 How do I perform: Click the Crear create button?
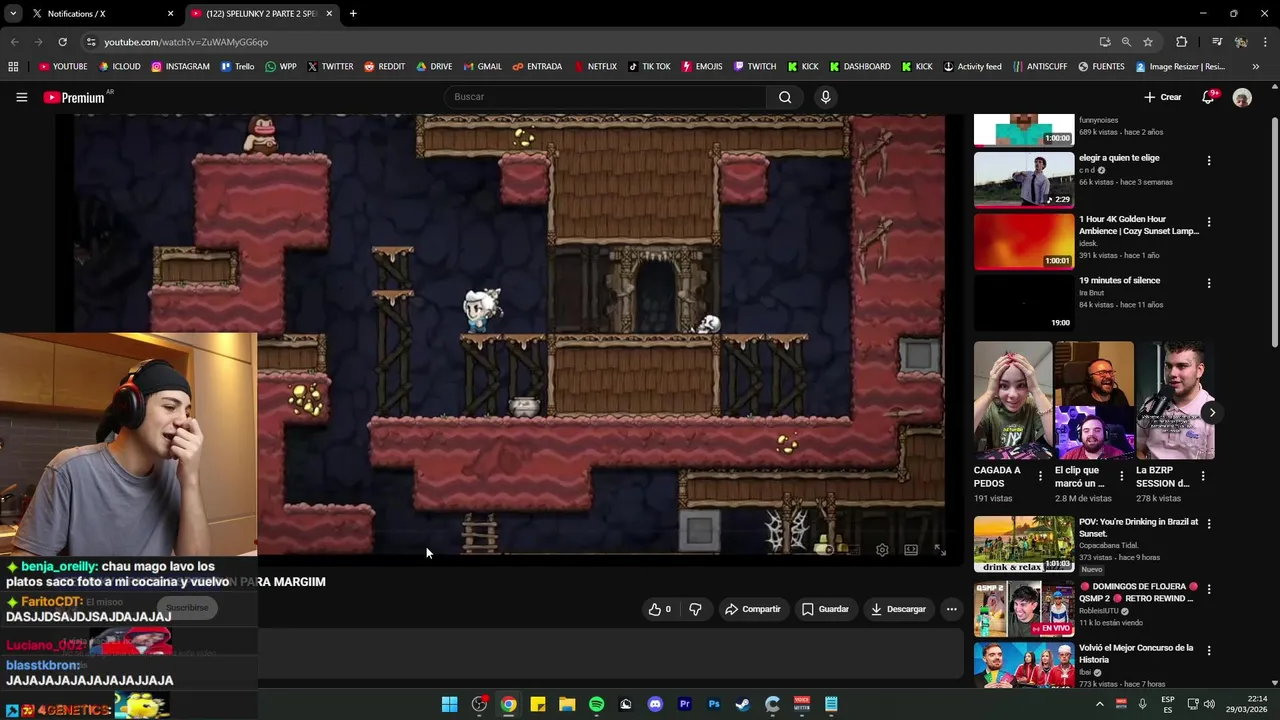click(1163, 97)
